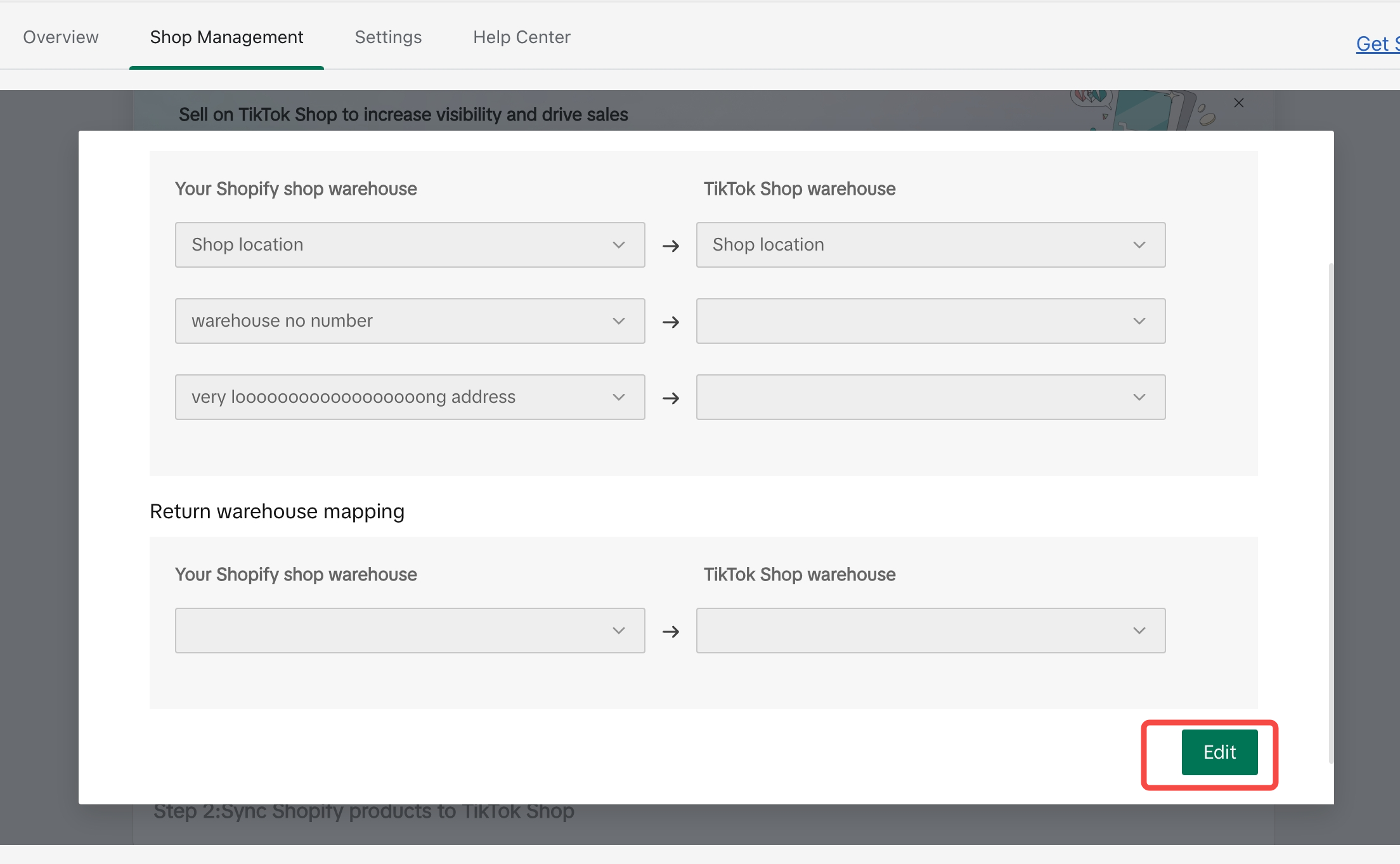Expand very loooong address warehouse dropdown
Viewport: 1400px width, 864px height.
(393, 397)
